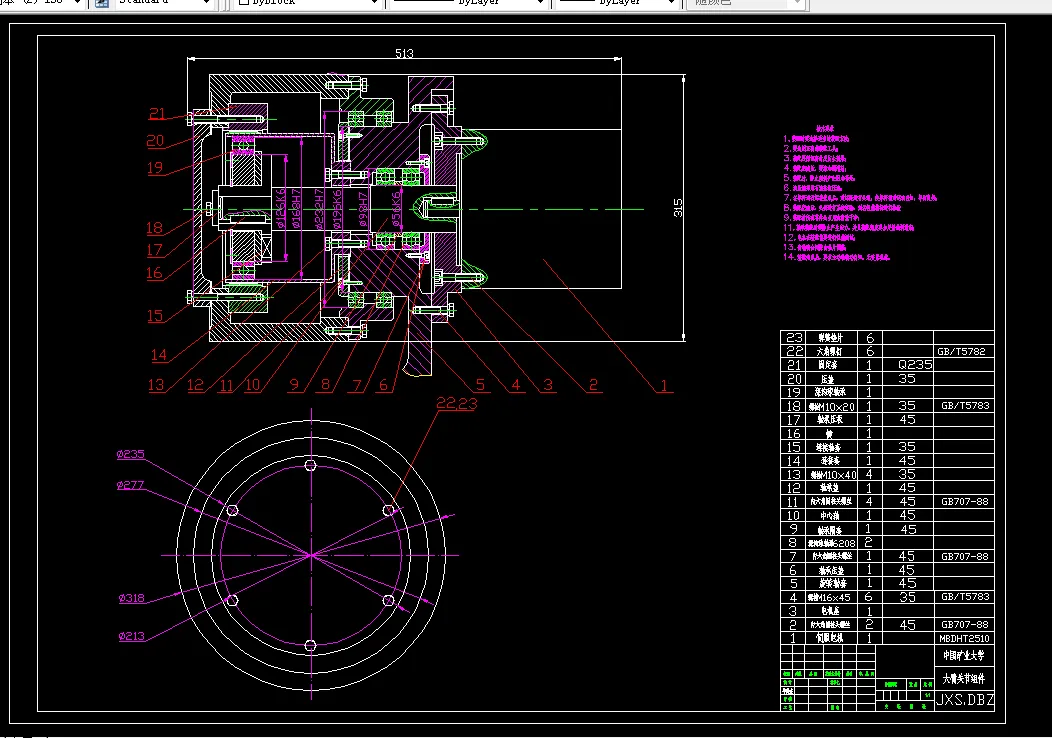Select the ø232H7 fit dimension text
The width and height of the screenshot is (1052, 738).
click(x=319, y=209)
